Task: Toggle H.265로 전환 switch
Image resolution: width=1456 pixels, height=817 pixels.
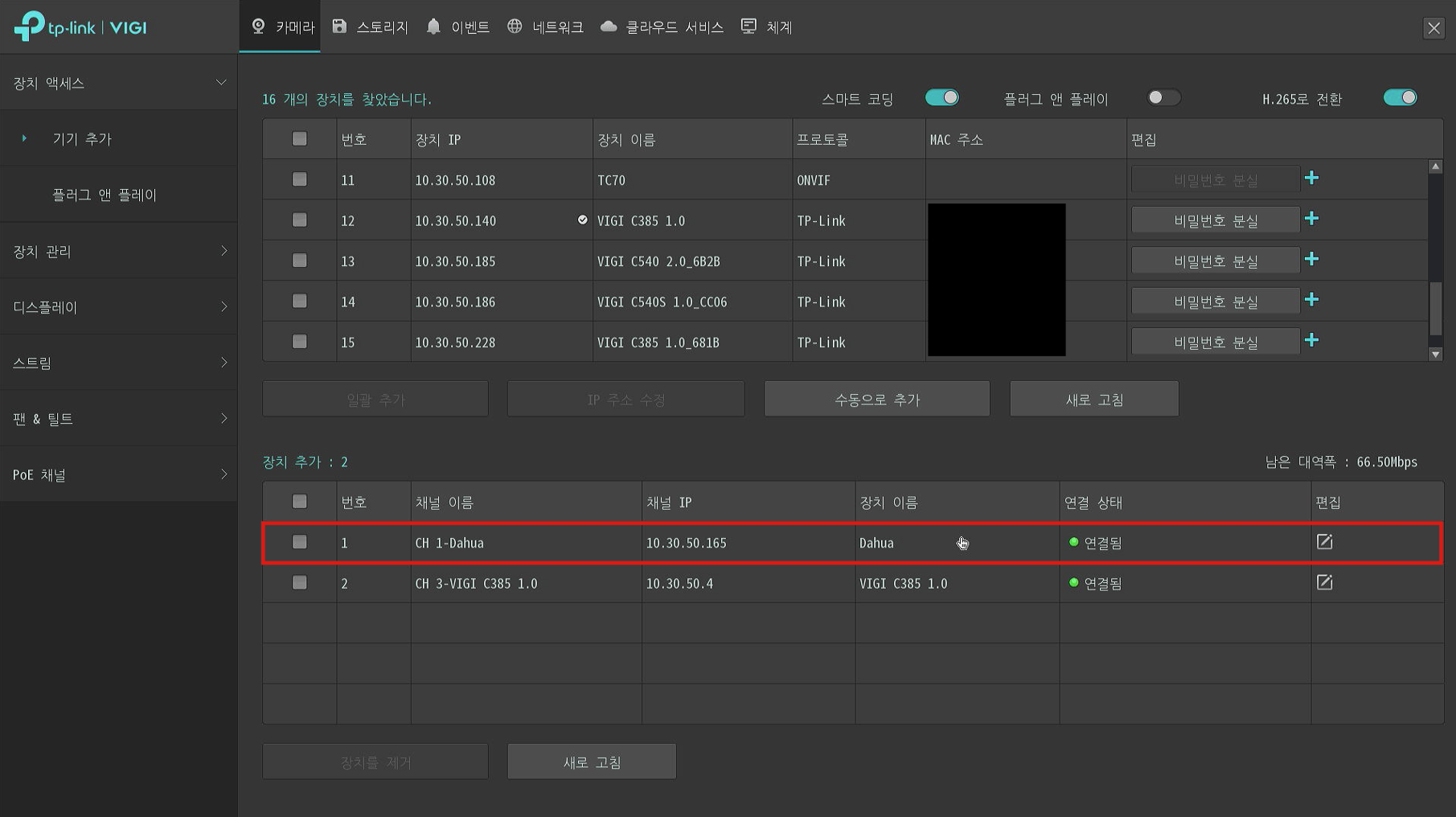Action: pos(1400,97)
